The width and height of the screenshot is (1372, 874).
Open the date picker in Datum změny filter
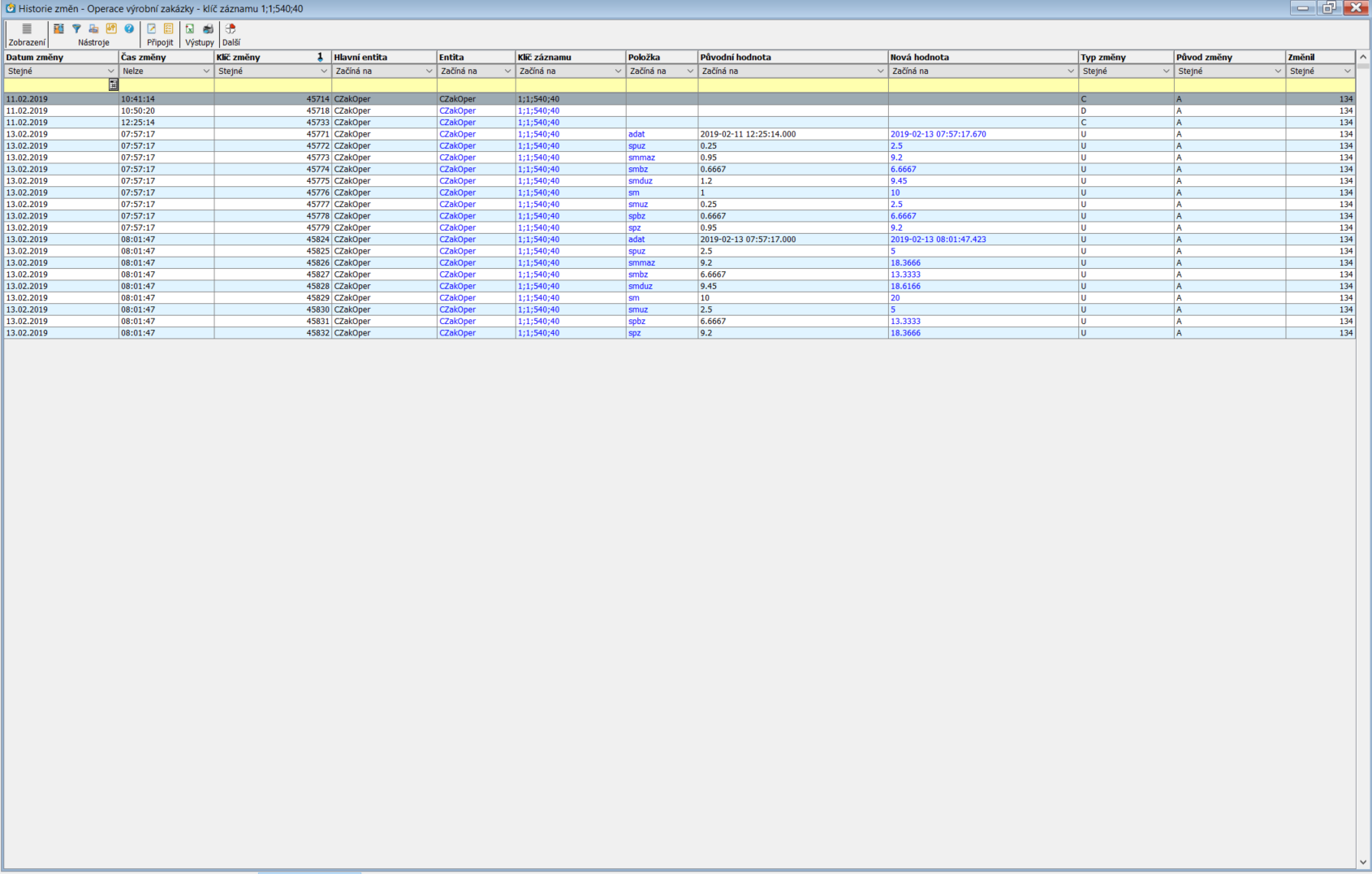(113, 84)
